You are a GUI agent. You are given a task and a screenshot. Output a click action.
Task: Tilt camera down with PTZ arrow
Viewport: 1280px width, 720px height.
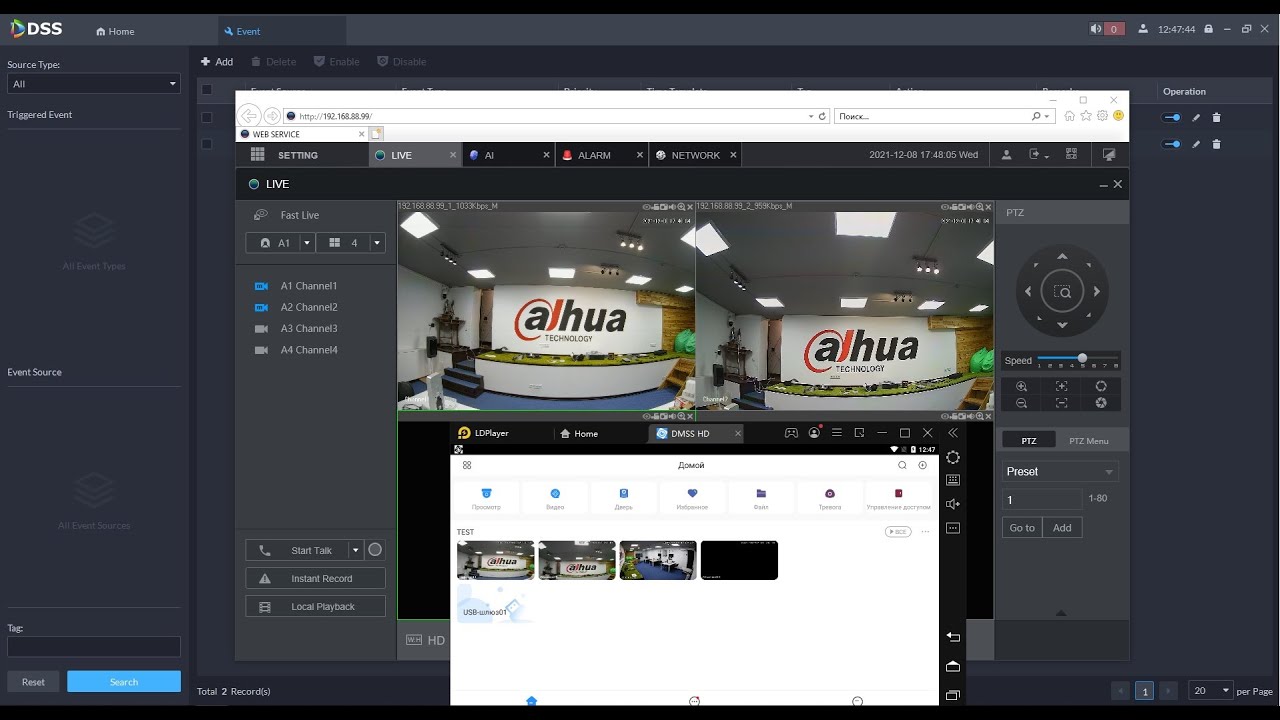click(x=1062, y=325)
